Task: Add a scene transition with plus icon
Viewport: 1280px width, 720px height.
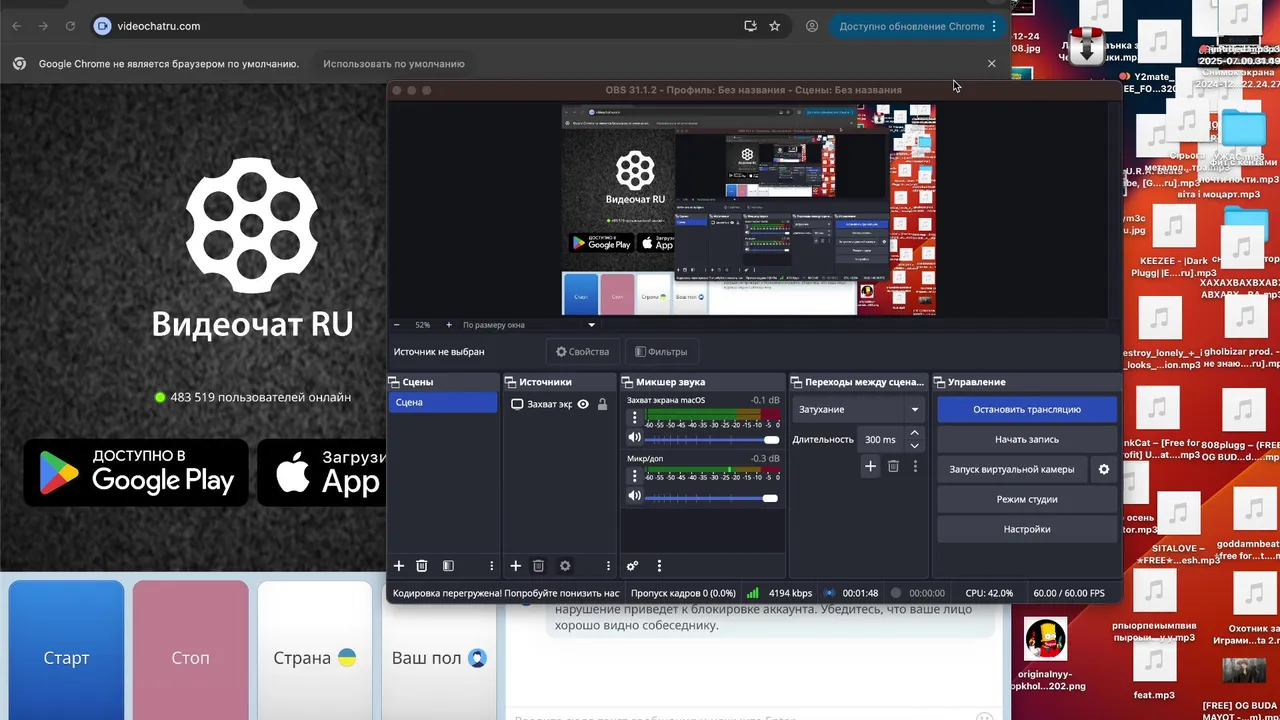Action: pos(870,466)
